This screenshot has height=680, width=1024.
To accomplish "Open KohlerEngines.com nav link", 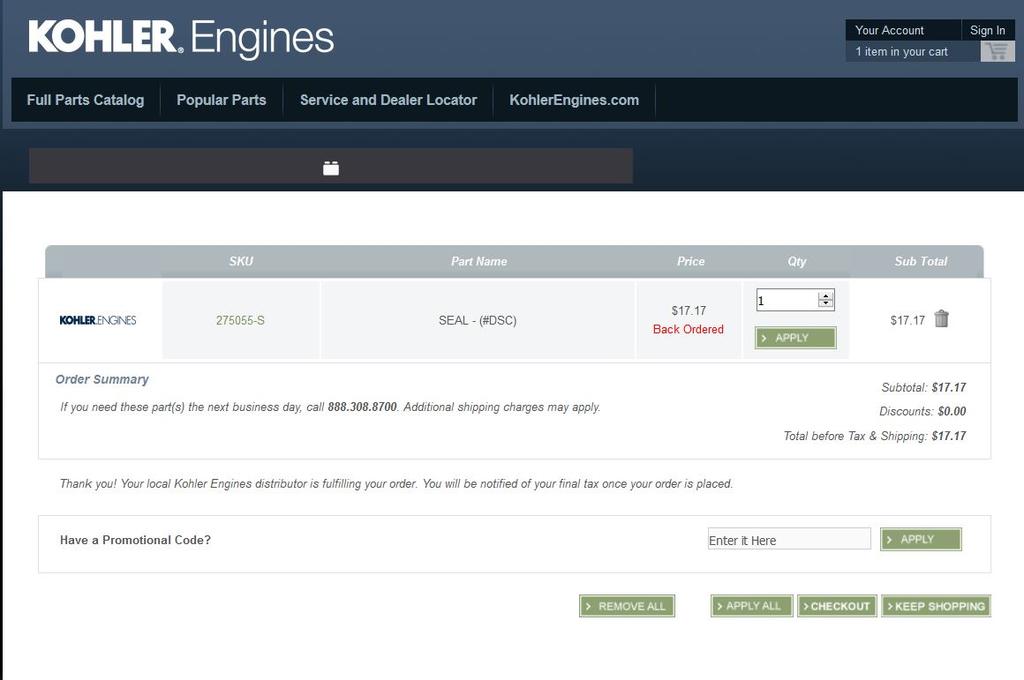I will click(x=574, y=100).
